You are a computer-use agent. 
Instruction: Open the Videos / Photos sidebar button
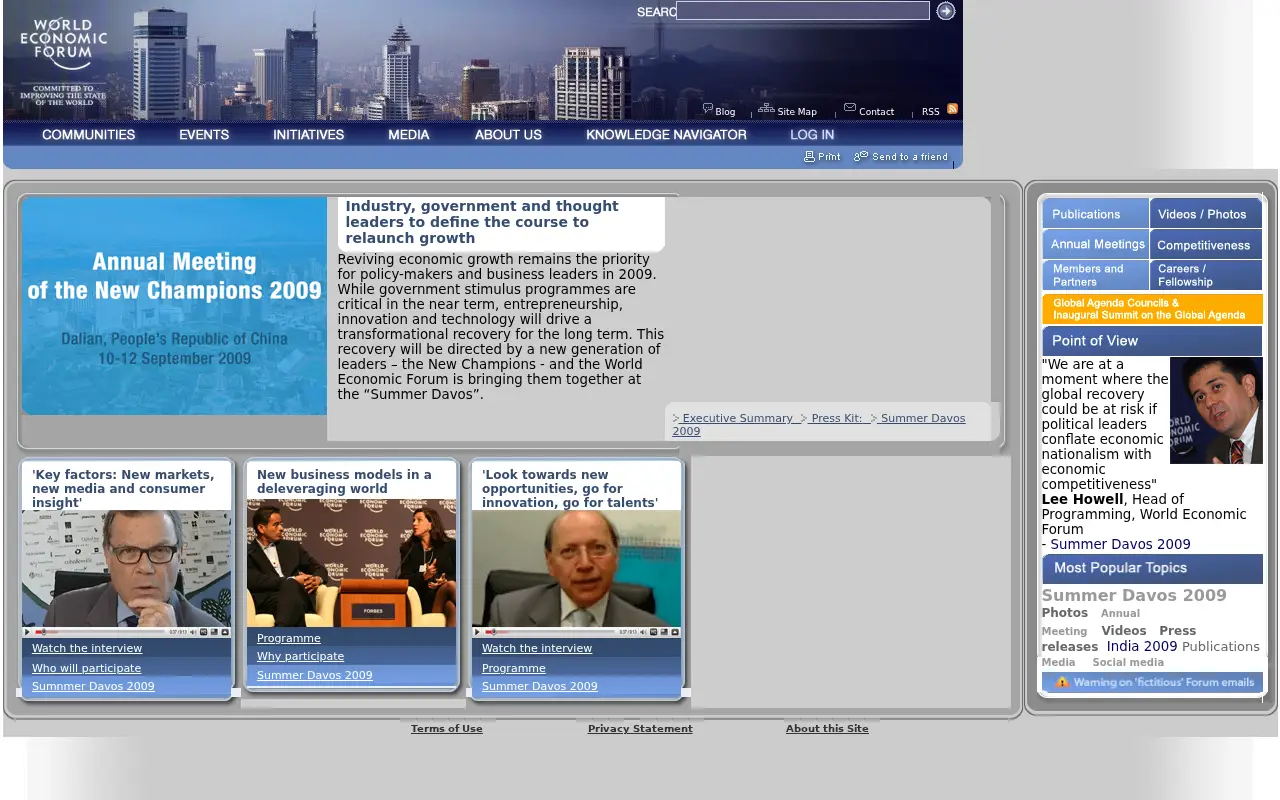[1206, 213]
